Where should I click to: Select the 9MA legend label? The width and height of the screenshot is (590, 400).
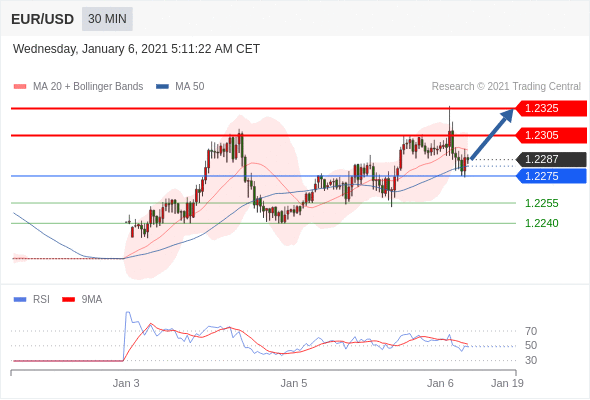click(x=92, y=300)
